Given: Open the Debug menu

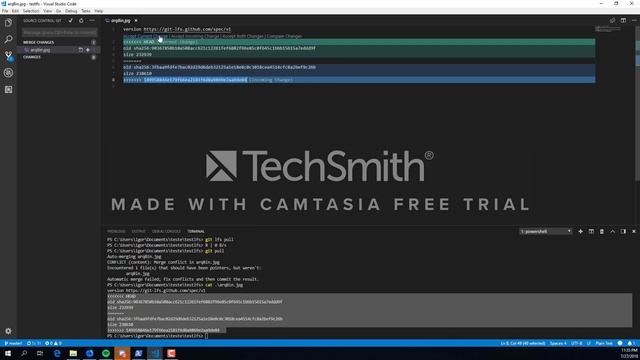Looking at the screenshot, I should click(71, 11).
